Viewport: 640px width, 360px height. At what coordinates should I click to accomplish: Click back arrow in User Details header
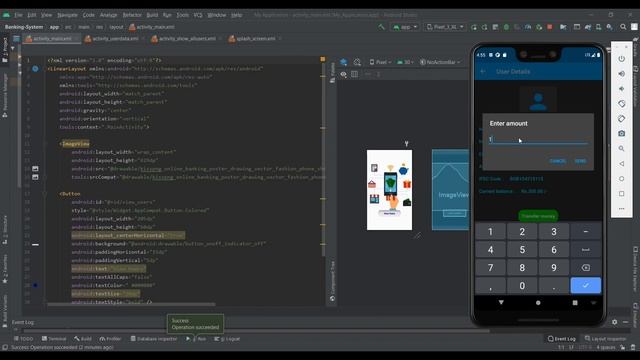point(483,71)
